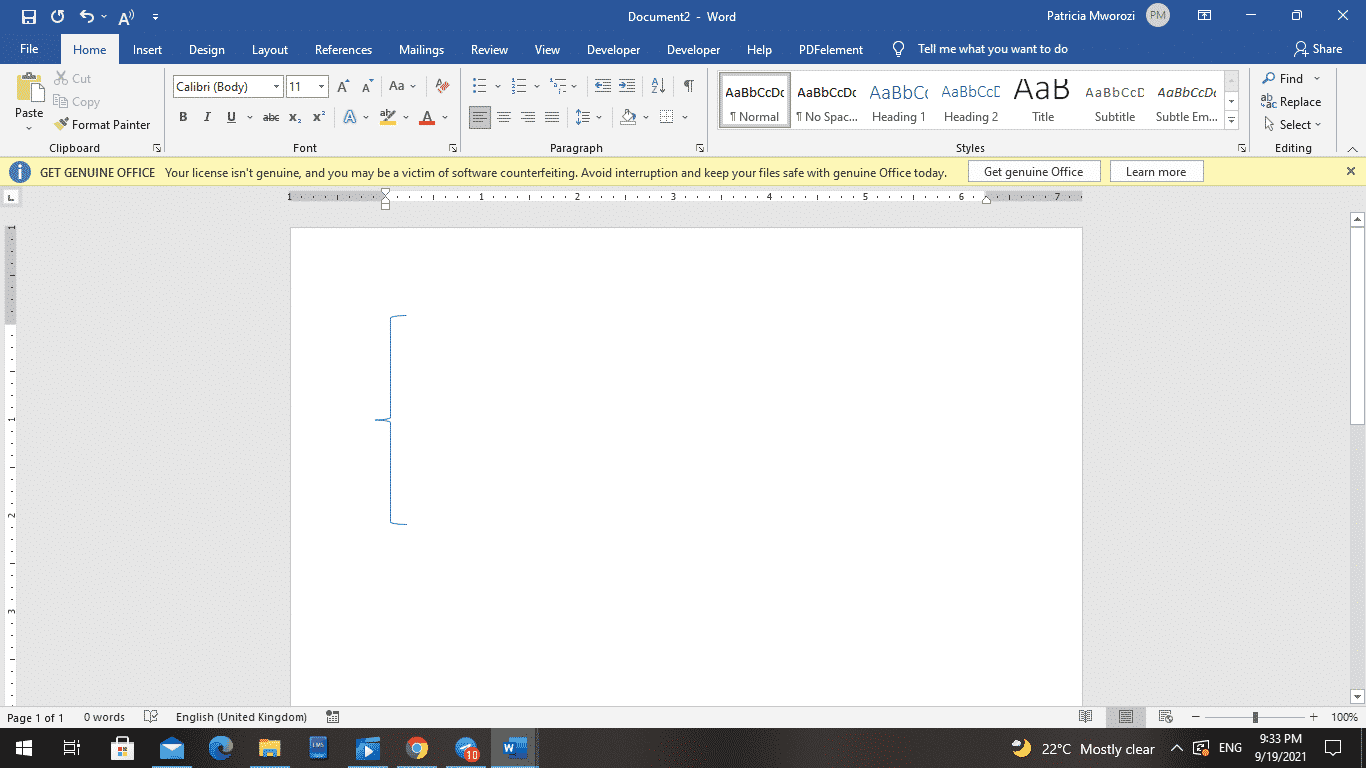Click the zoom slider handle

click(1255, 717)
